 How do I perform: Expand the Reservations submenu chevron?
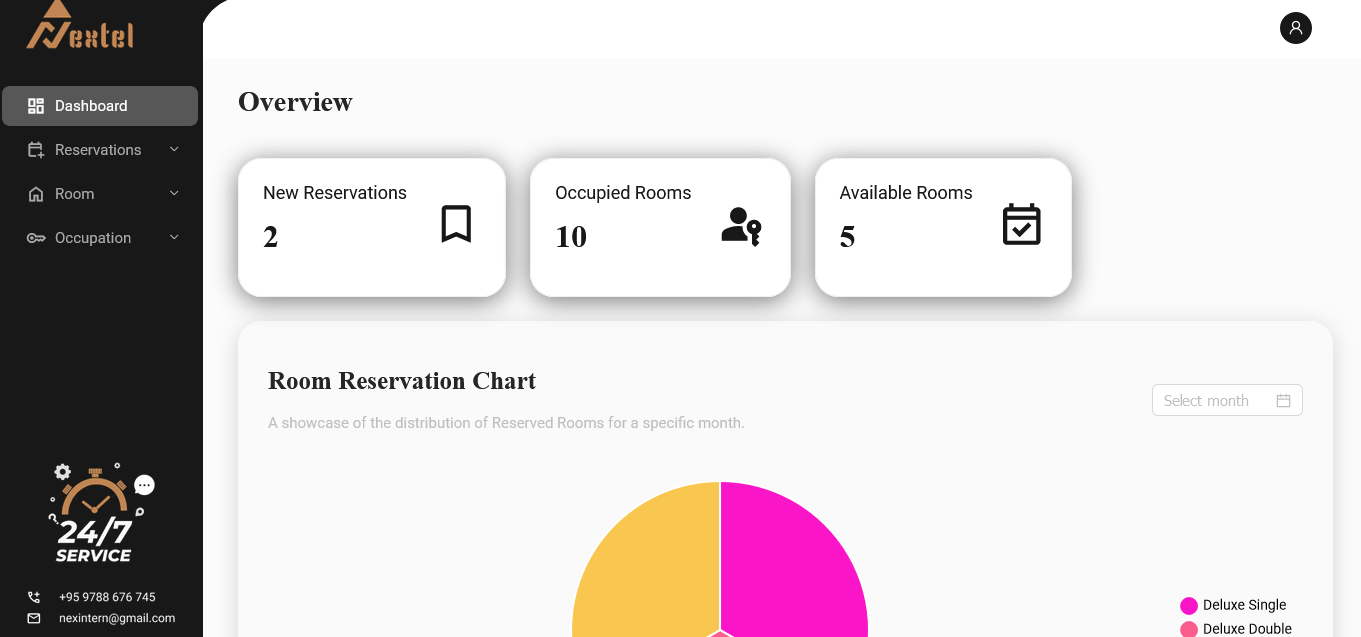[174, 150]
